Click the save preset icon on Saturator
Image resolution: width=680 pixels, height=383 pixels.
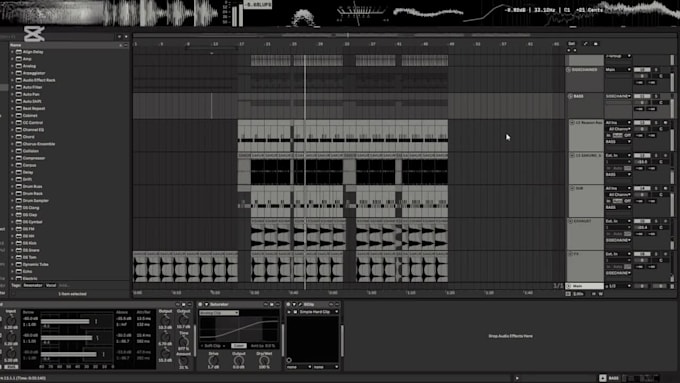[272, 304]
